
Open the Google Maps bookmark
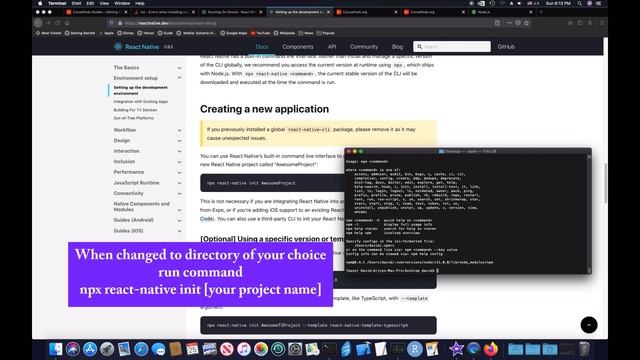pyautogui.click(x=234, y=33)
